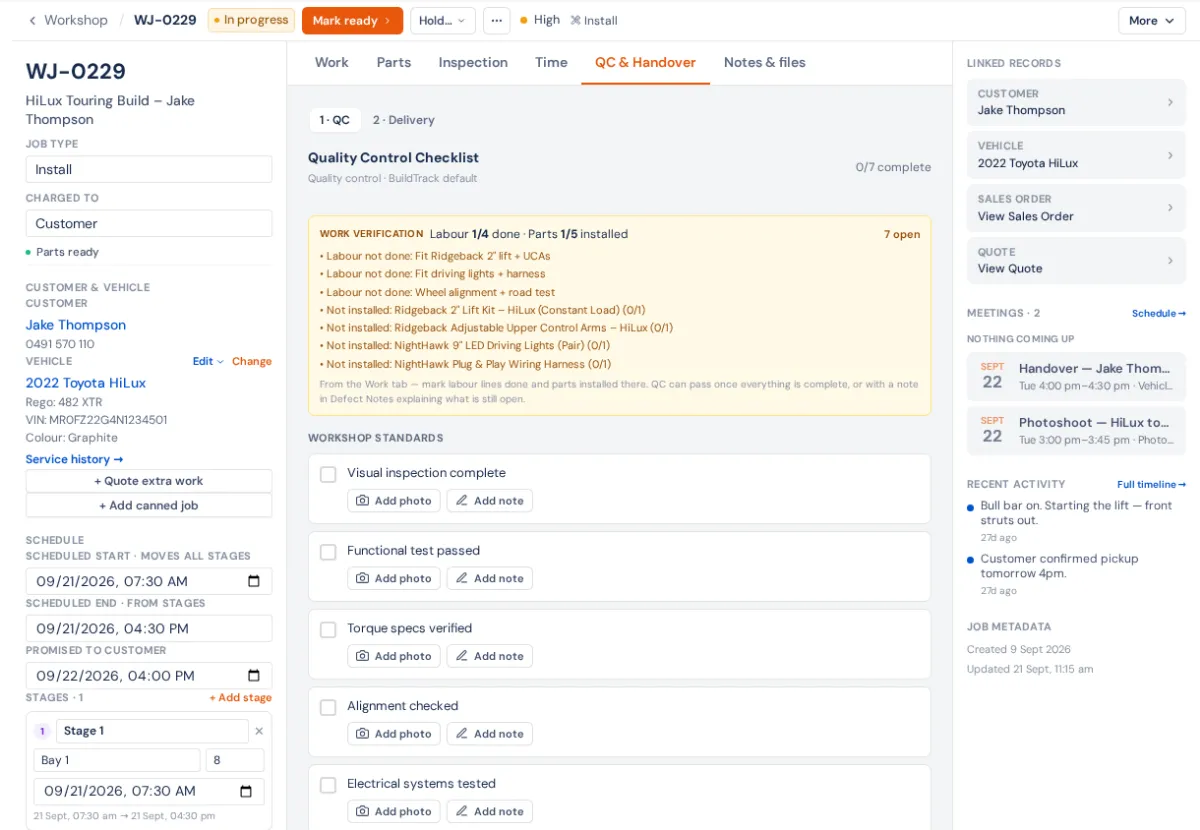
Task: Open View Sales Order linked record
Action: (1076, 208)
